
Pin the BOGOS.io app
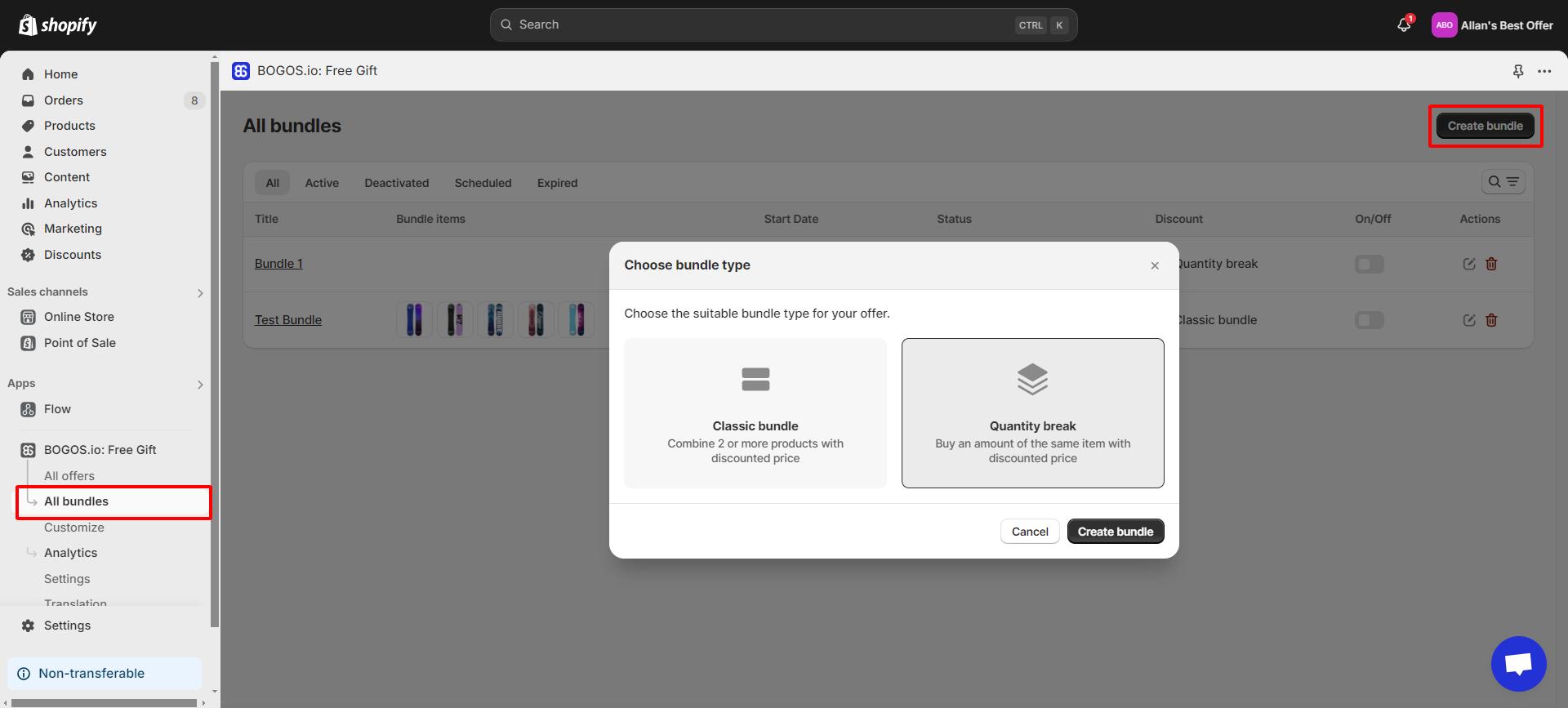(1517, 71)
